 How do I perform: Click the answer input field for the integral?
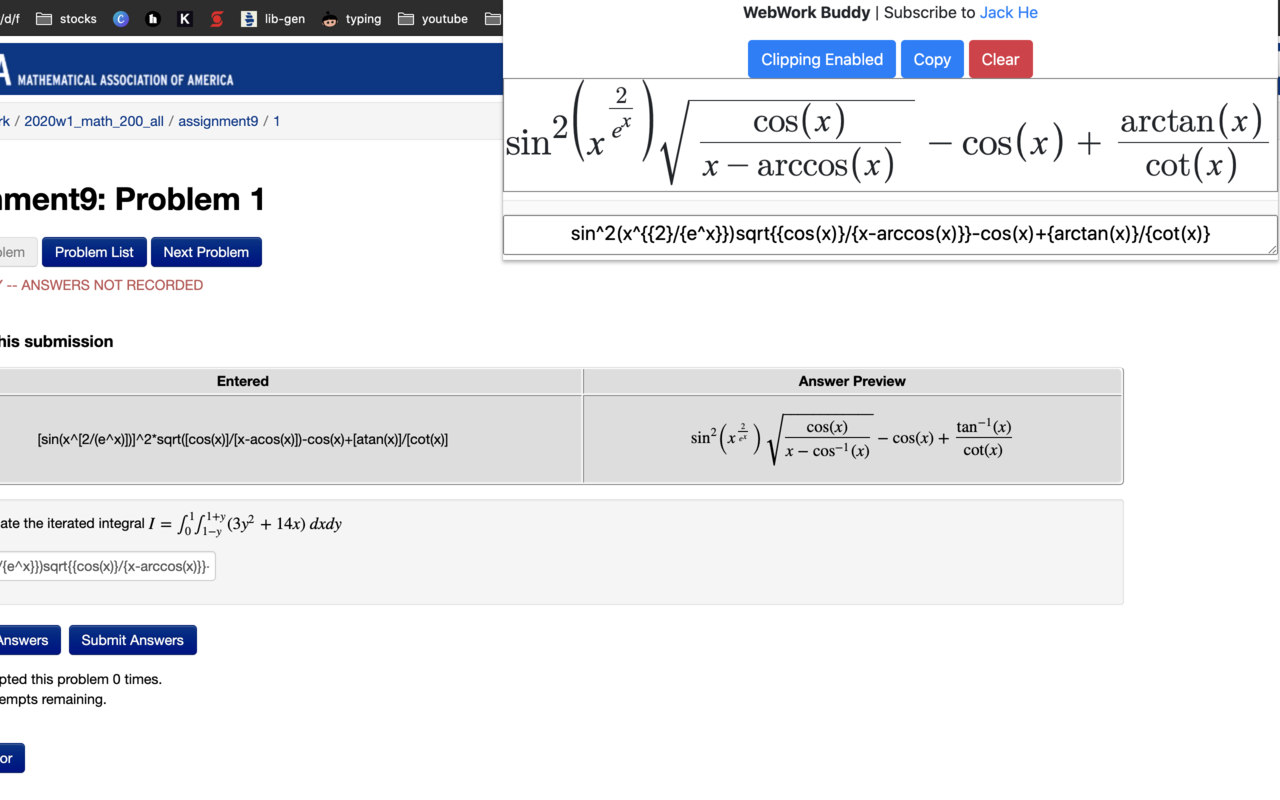pos(107,567)
